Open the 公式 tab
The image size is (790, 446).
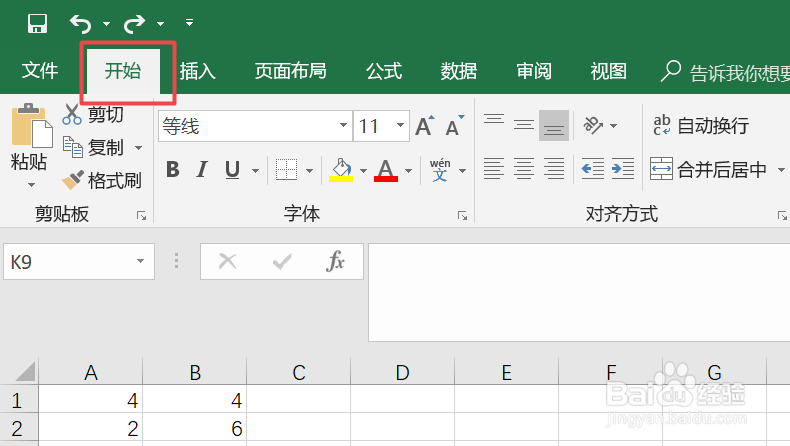pos(384,71)
